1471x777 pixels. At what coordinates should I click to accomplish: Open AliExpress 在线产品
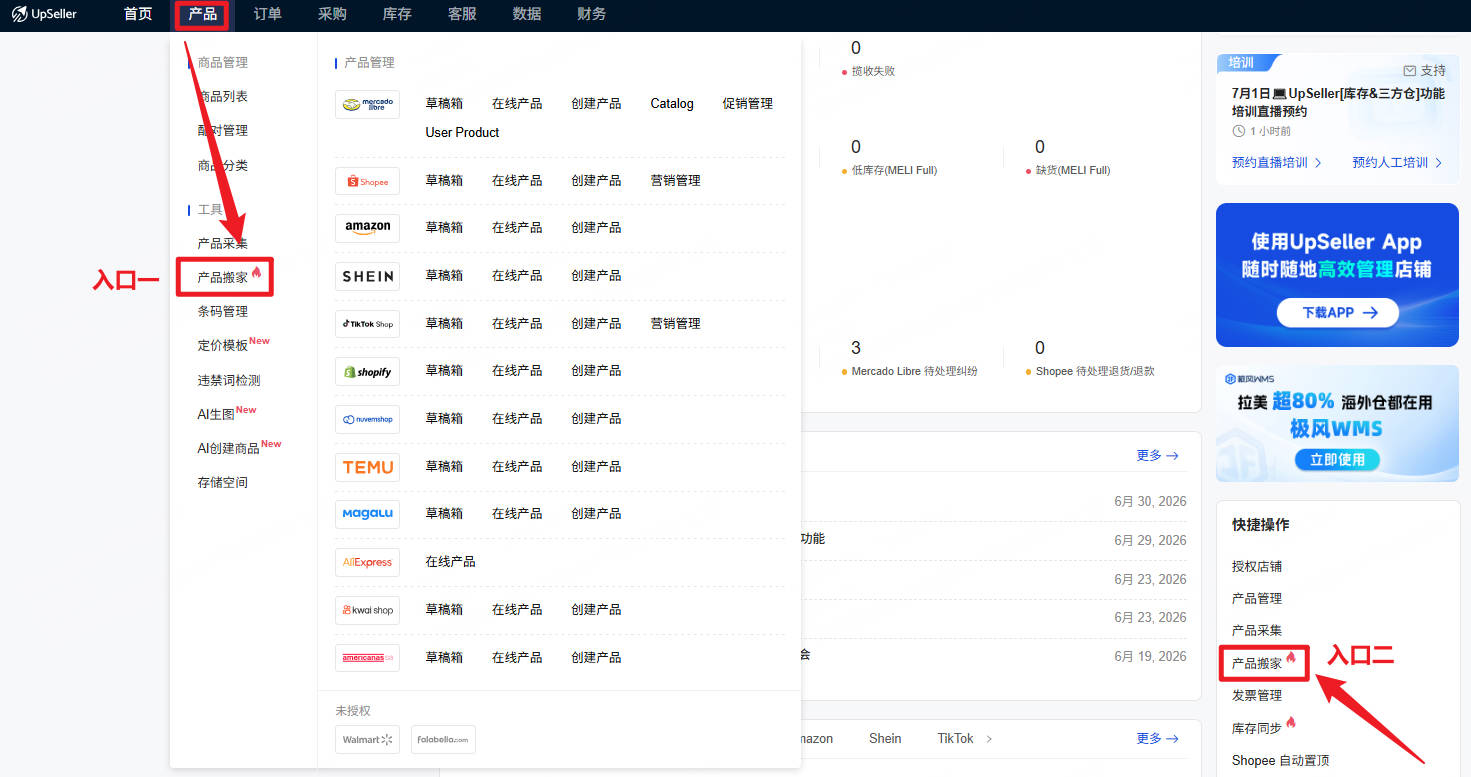[450, 561]
